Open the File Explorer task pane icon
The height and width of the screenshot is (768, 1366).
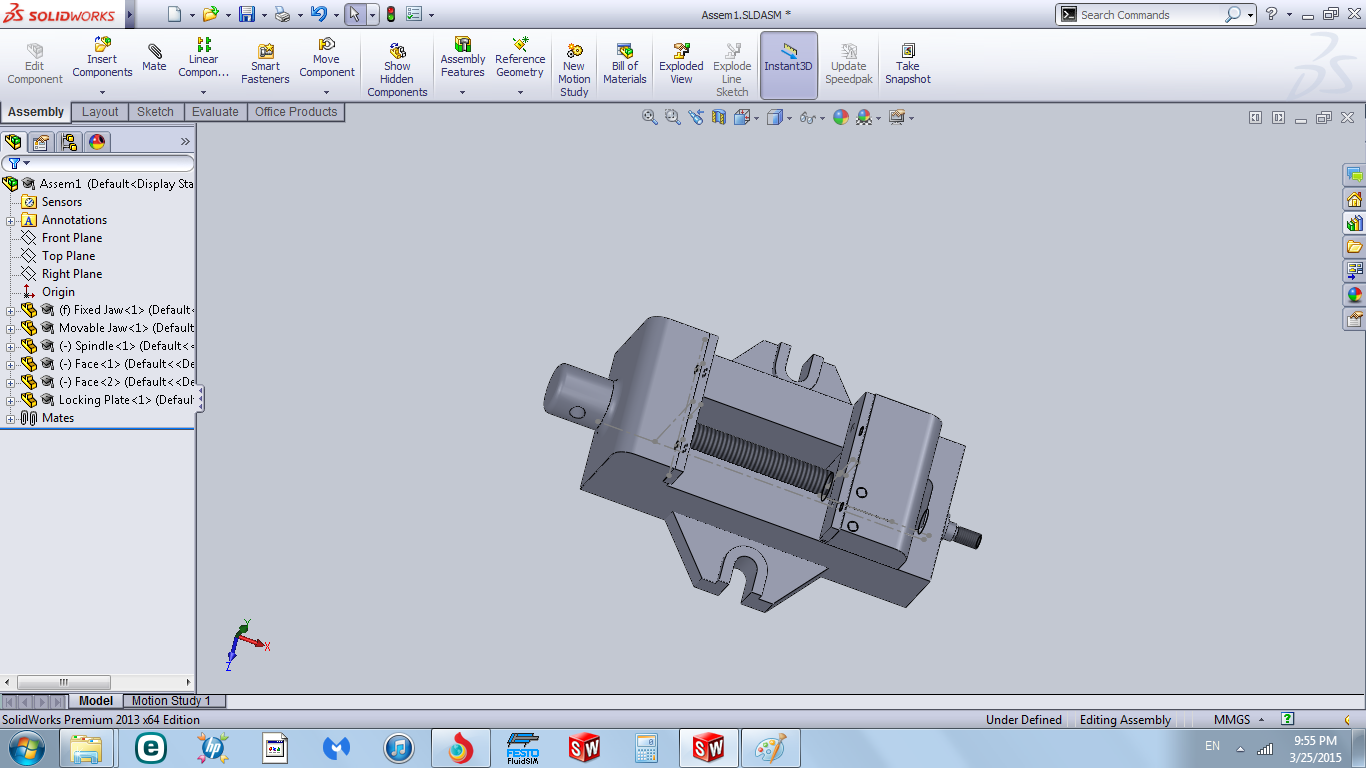(1354, 247)
